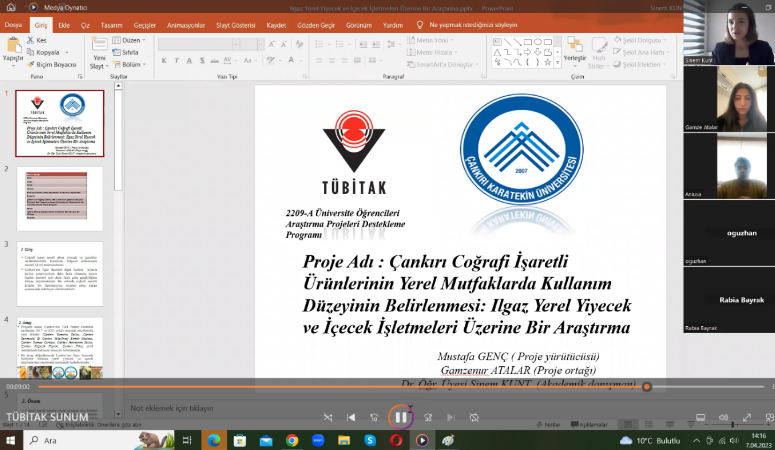Viewport: 775px width, 450px height.
Task: Click the video seek bar handle
Action: click(646, 387)
